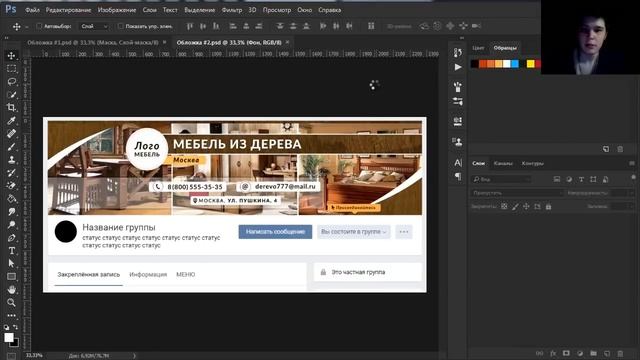The image size is (640, 360).
Task: Switch to the Контуры tab
Action: [533, 163]
